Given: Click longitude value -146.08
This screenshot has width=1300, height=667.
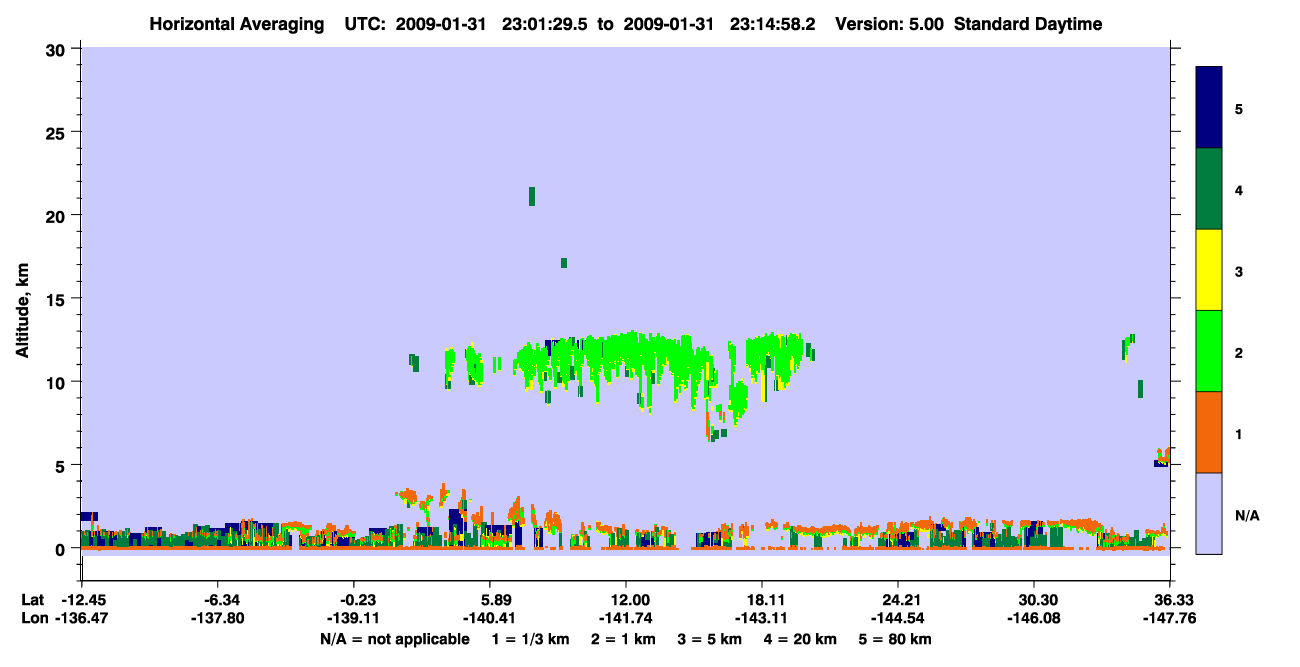Looking at the screenshot, I should coord(1033,618).
